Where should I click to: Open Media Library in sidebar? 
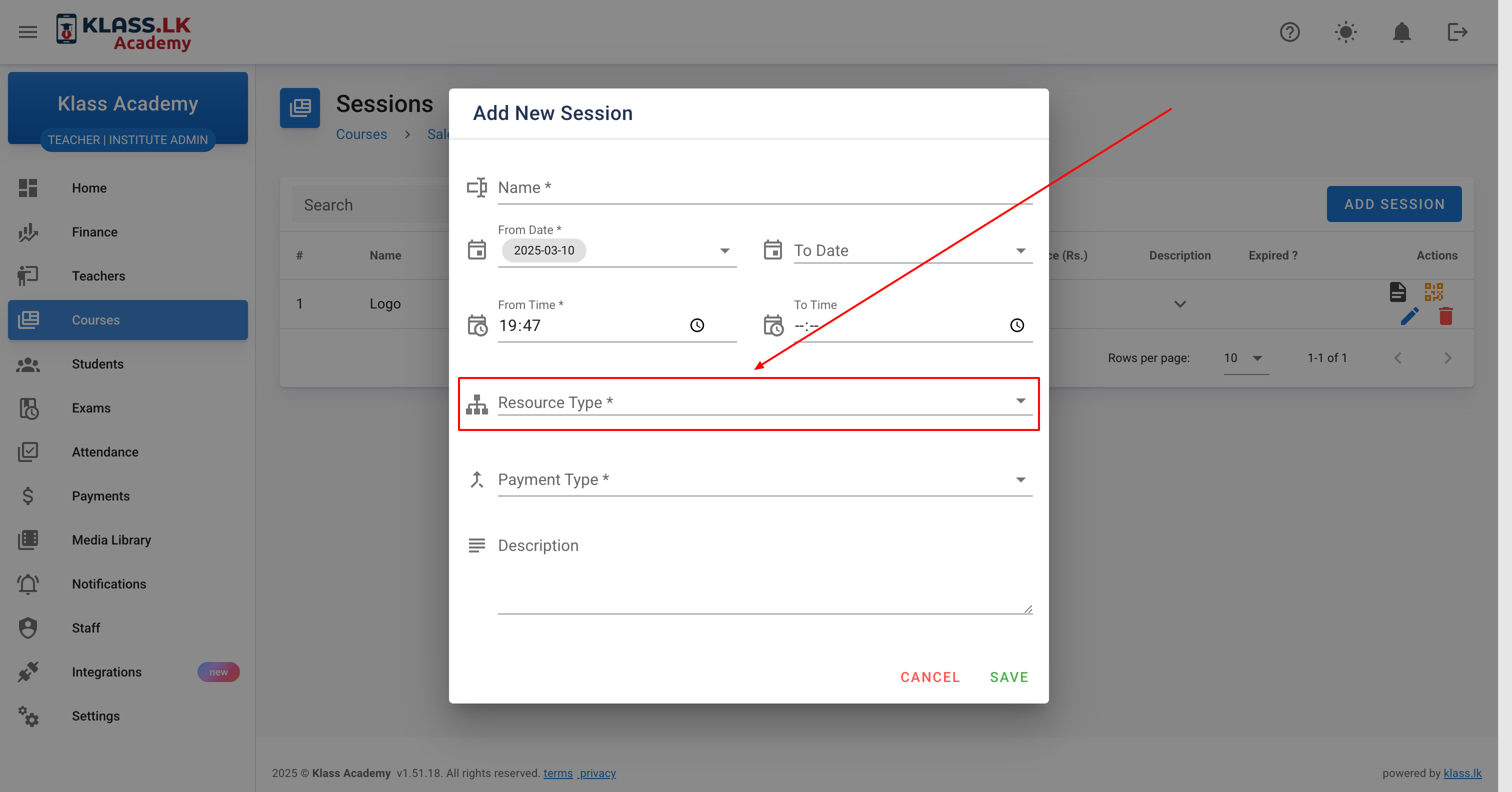tap(111, 539)
